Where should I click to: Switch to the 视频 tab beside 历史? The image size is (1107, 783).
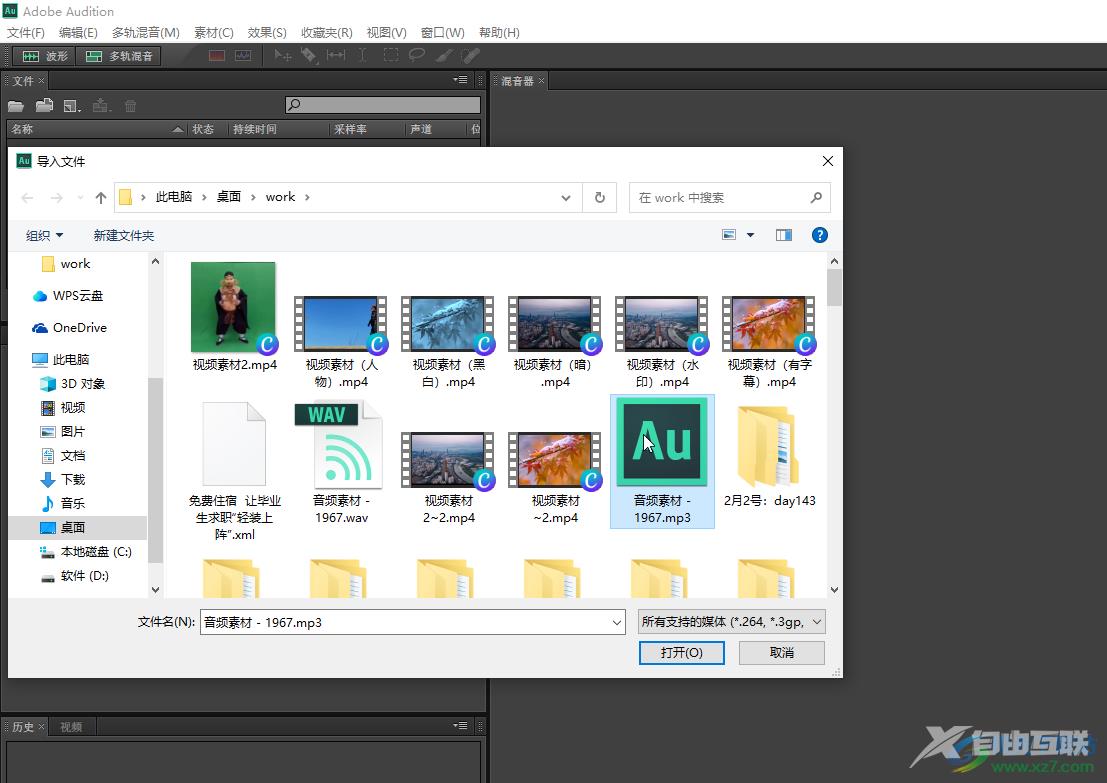[71, 727]
